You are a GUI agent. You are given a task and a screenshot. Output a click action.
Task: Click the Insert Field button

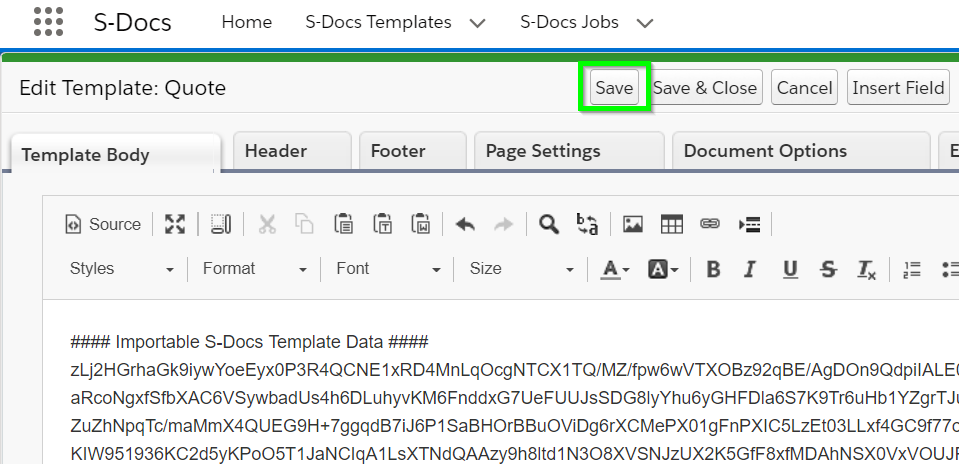[898, 87]
